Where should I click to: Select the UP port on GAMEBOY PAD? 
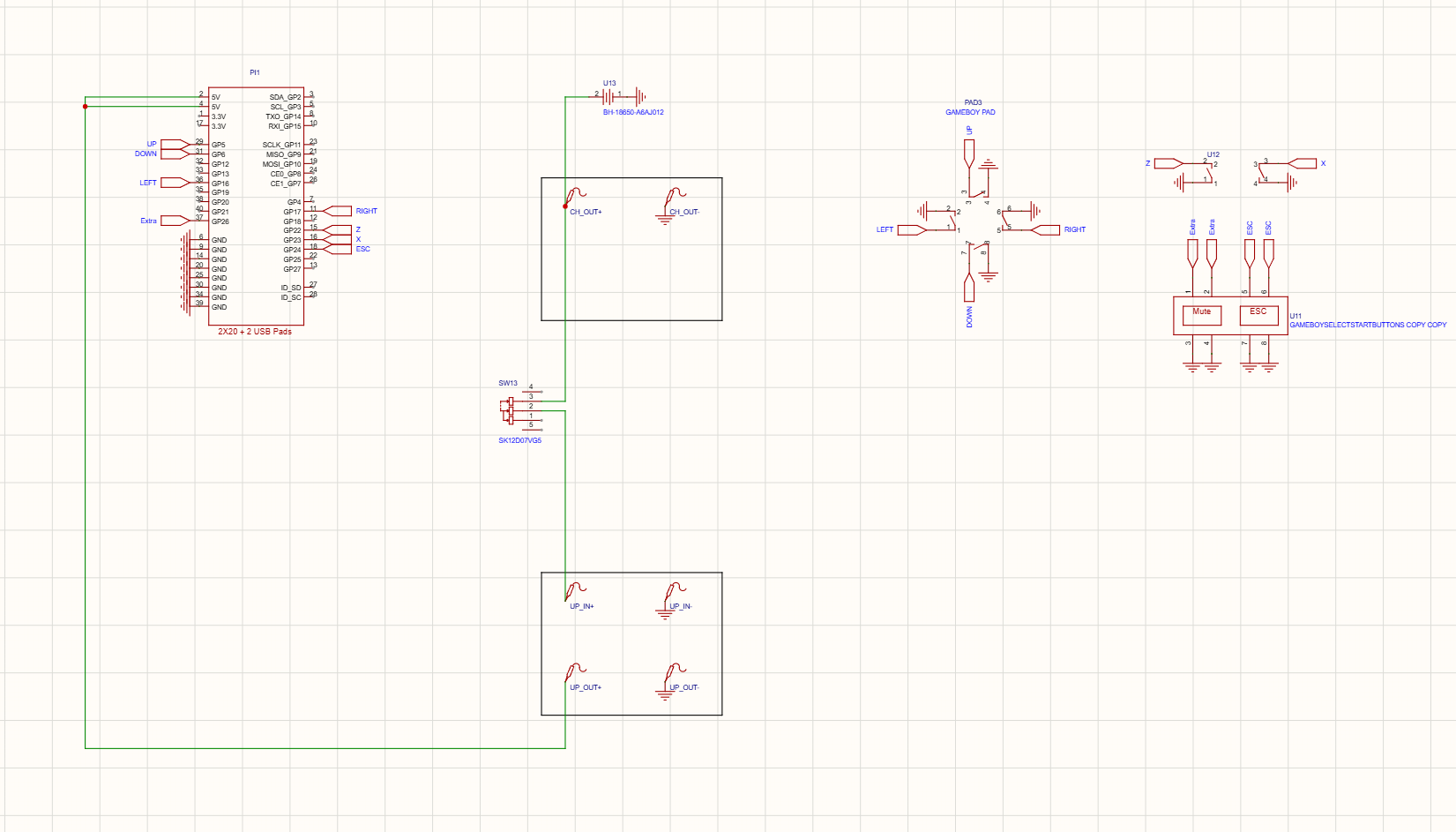coord(969,154)
